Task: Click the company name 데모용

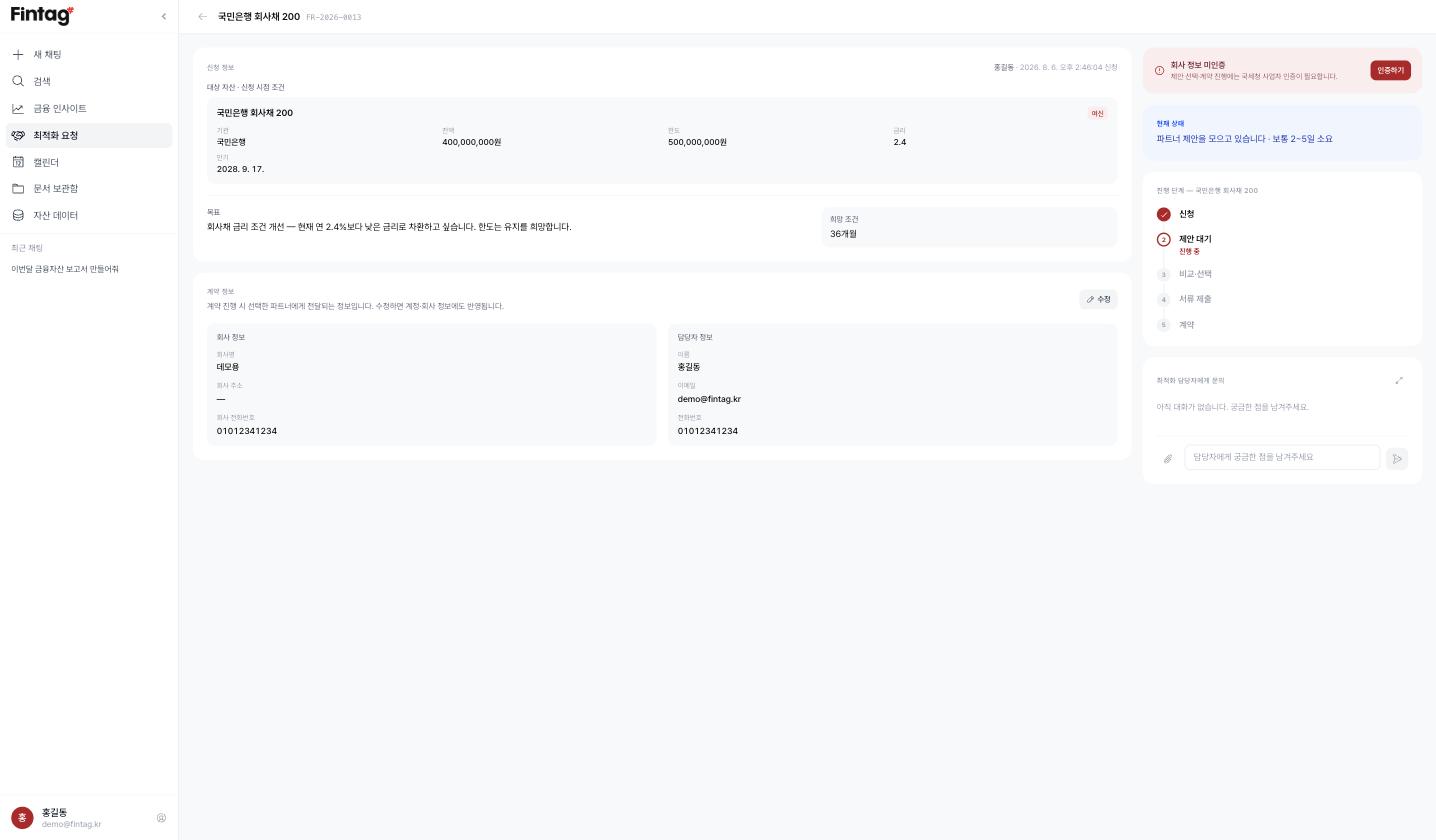Action: pos(228,367)
